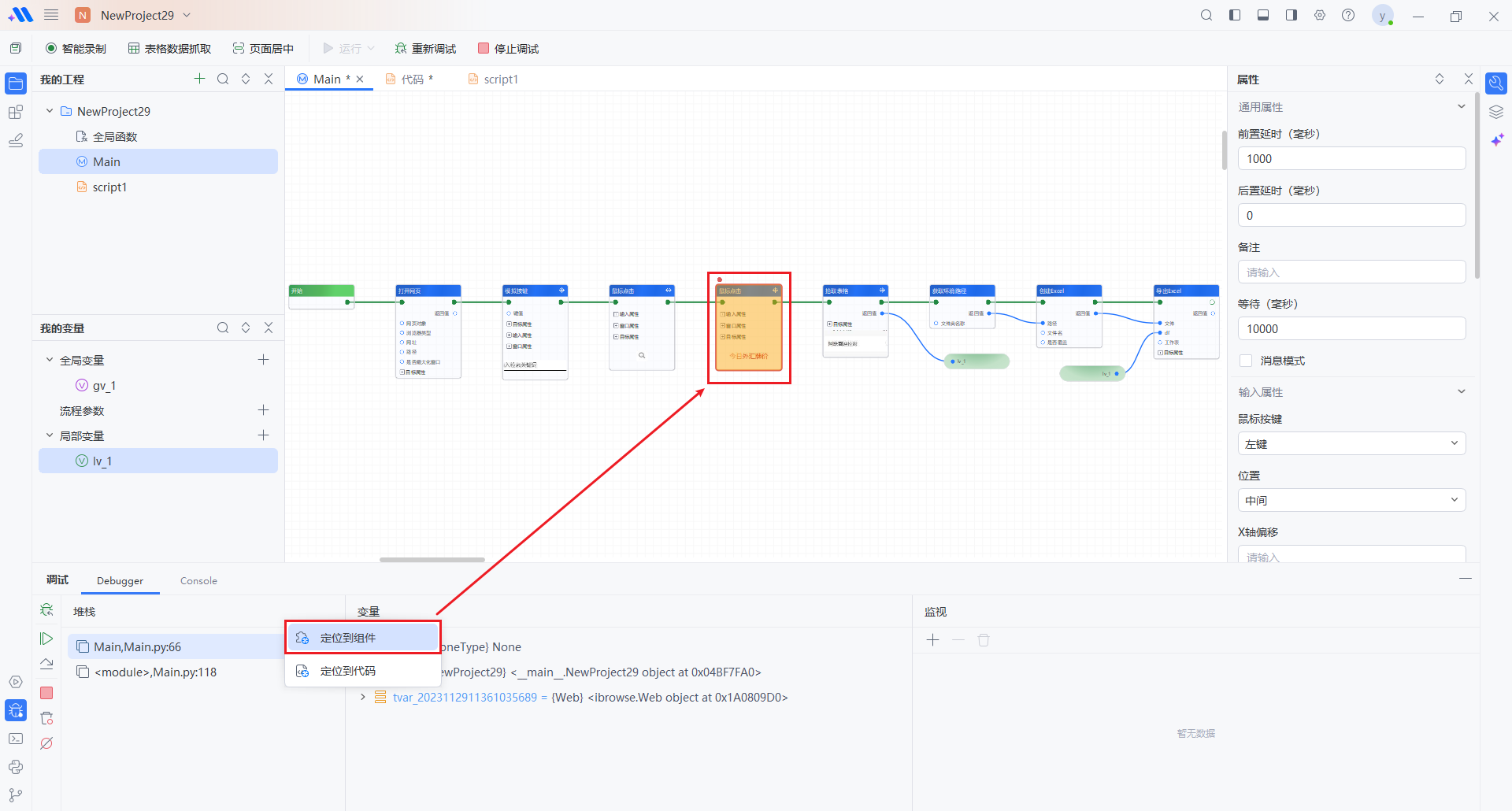Click the 页面居中 center page button

(x=263, y=49)
